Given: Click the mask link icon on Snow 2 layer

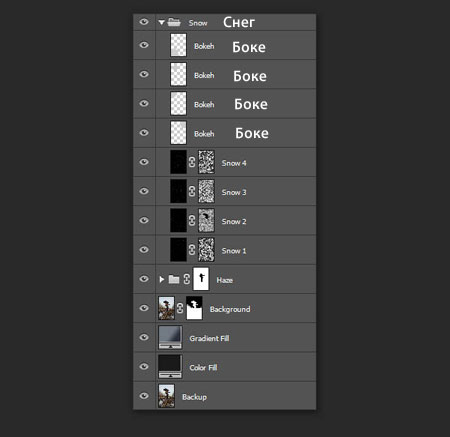Looking at the screenshot, I should coord(192,220).
